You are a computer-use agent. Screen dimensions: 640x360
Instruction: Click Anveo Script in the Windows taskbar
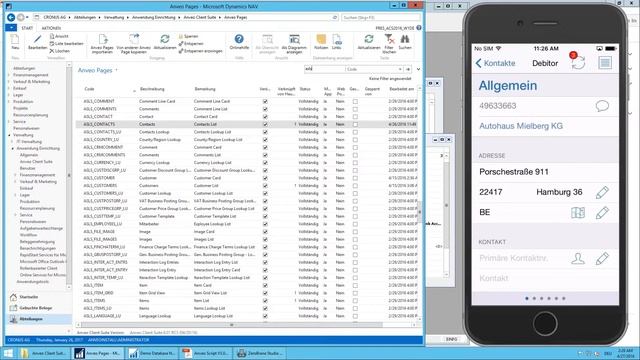coord(207,353)
